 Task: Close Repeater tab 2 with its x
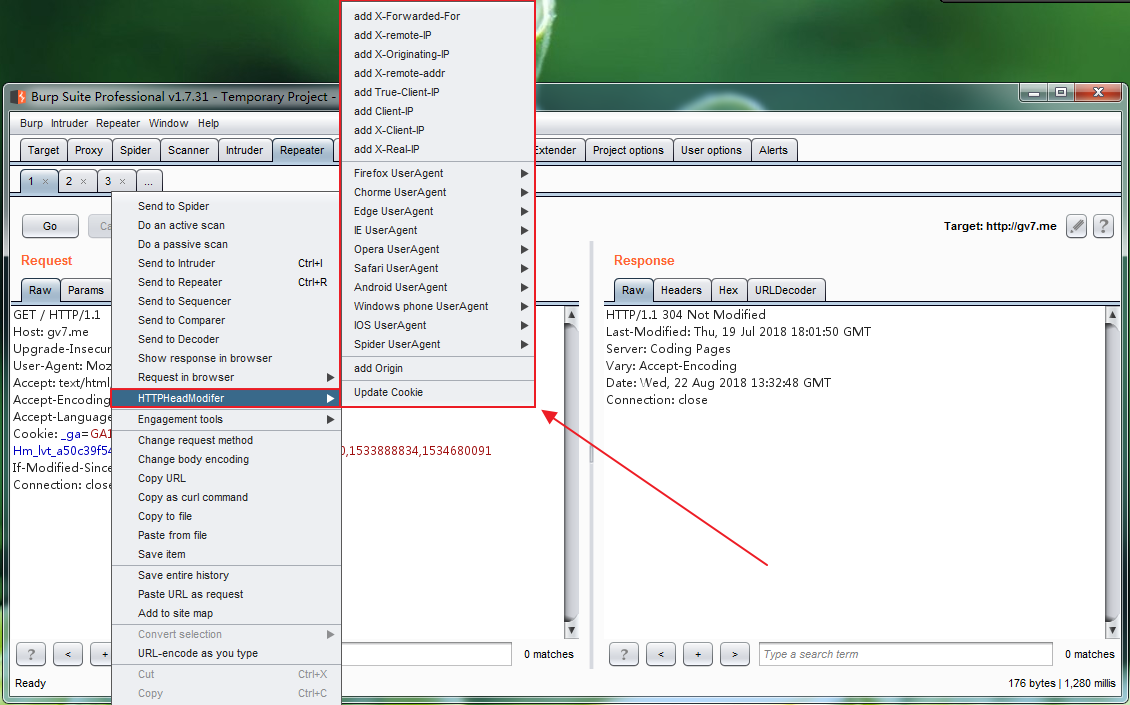84,182
